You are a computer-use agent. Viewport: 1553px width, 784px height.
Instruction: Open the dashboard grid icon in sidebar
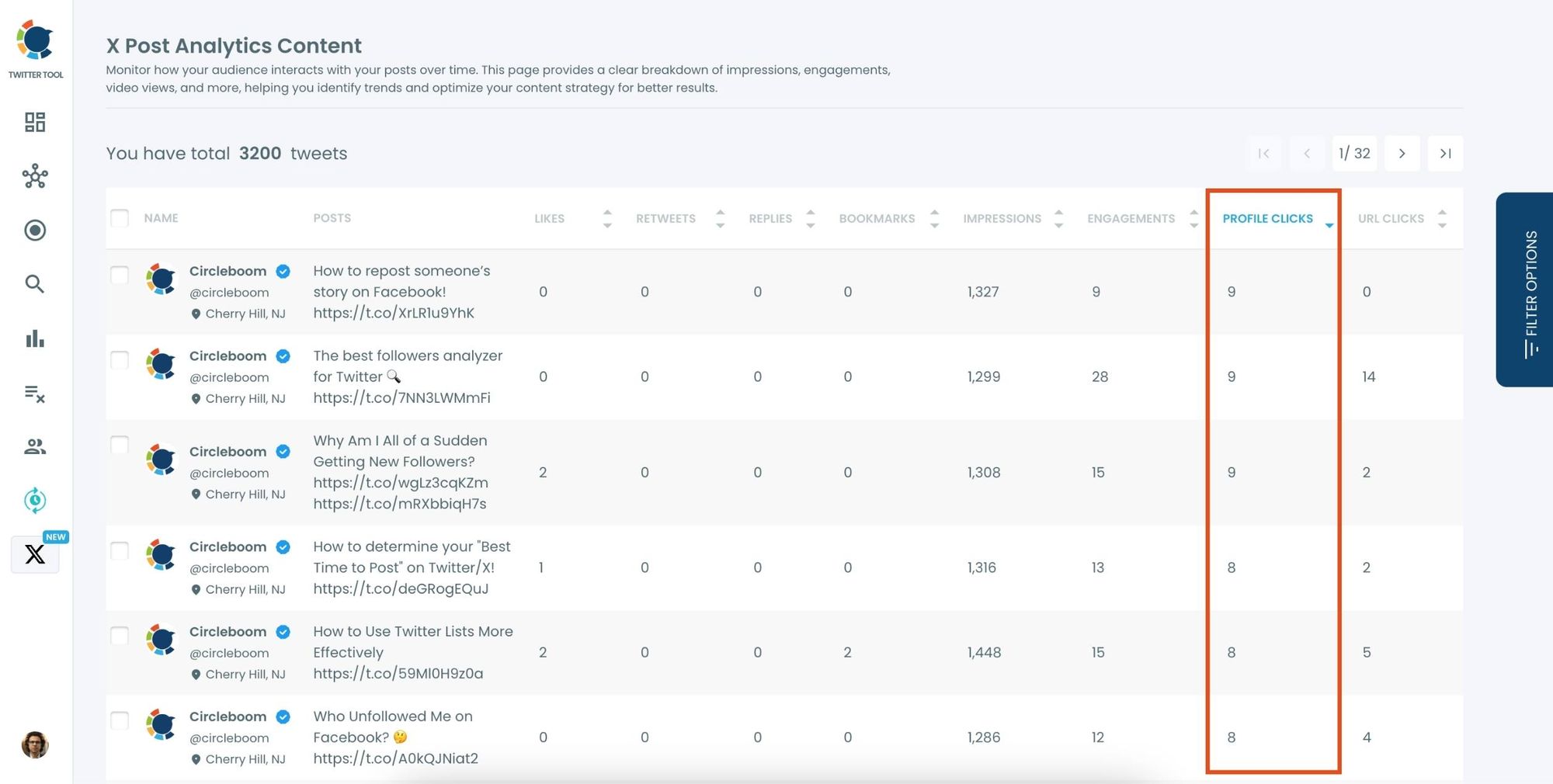[x=34, y=123]
